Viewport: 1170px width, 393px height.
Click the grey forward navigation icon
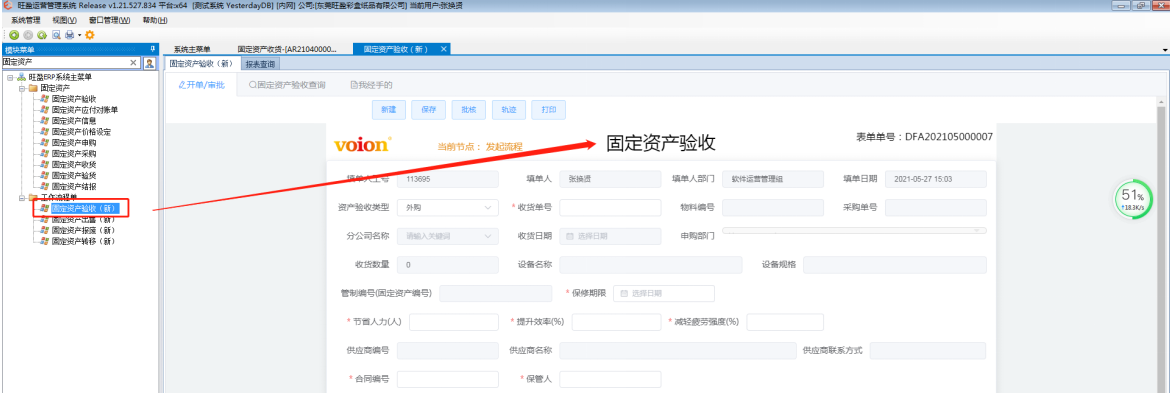(28, 35)
